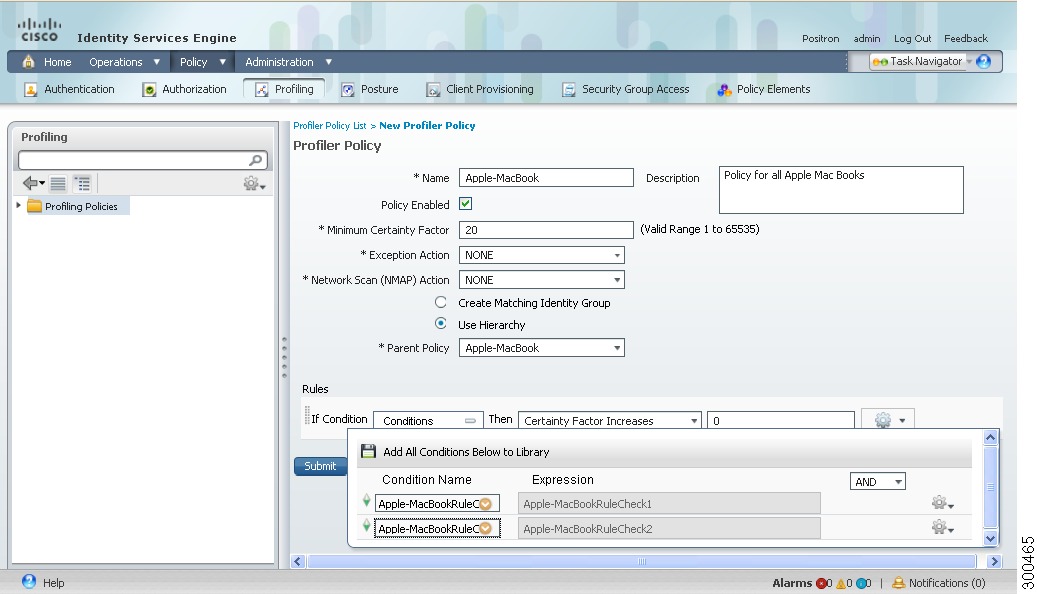1037x594 pixels.
Task: Switch to the Posture tab
Action: tap(370, 89)
